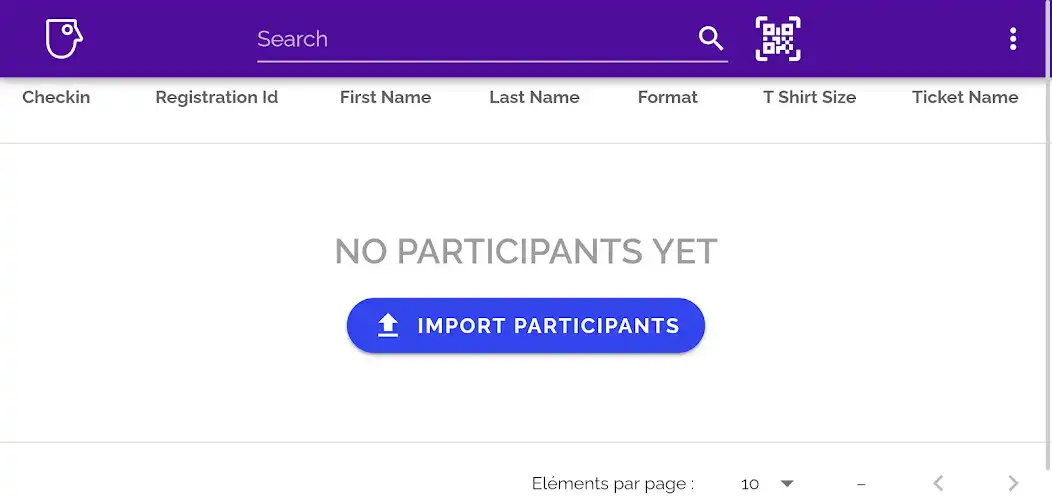Click the vertical scrollbar on the right edge
This screenshot has width=1052, height=498.
[x=1048, y=235]
